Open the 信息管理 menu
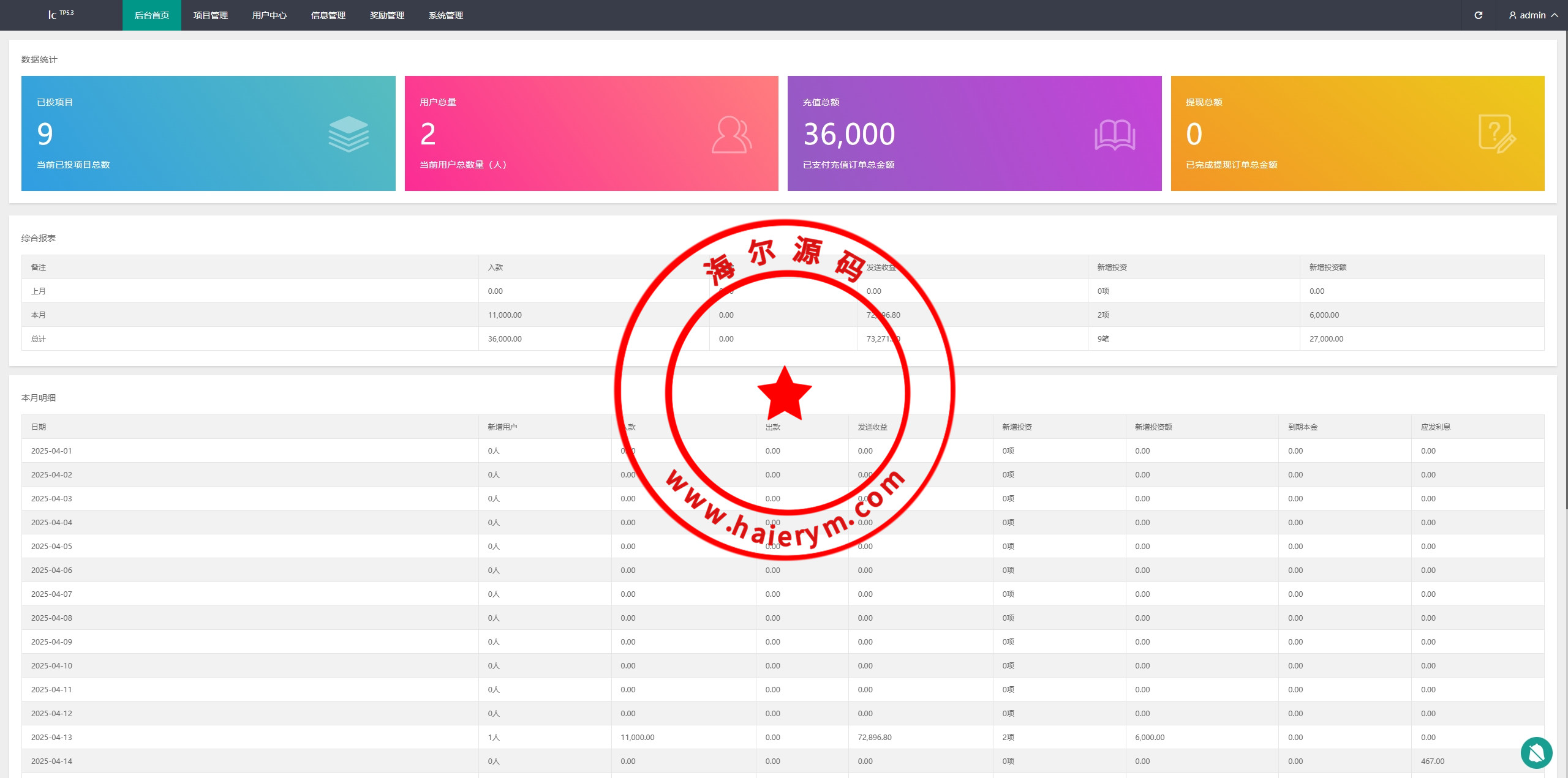Image resolution: width=1568 pixels, height=778 pixels. pos(328,15)
